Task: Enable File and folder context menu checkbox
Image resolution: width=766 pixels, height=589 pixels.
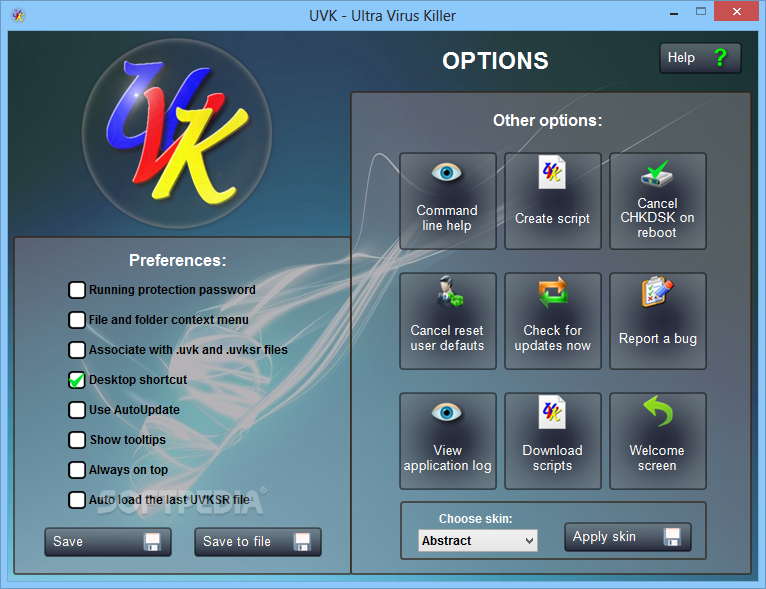Action: (77, 320)
